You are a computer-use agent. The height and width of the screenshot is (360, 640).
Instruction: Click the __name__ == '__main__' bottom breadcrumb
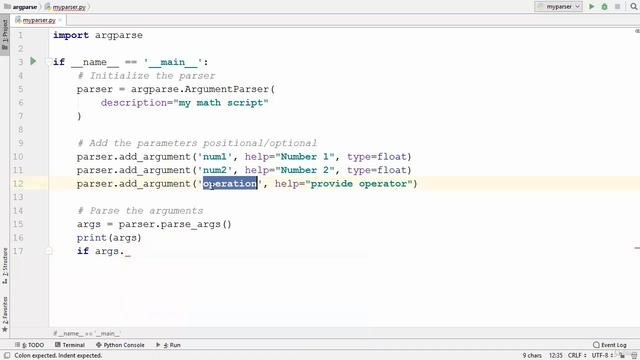click(x=87, y=333)
